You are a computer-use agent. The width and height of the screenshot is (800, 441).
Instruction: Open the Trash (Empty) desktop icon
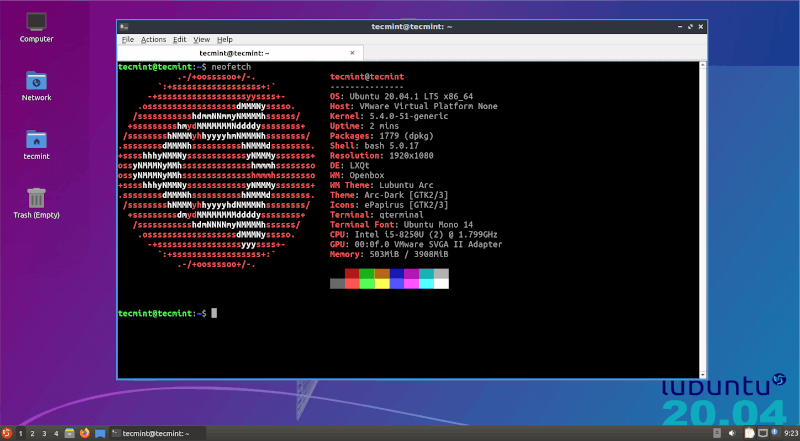[37, 198]
